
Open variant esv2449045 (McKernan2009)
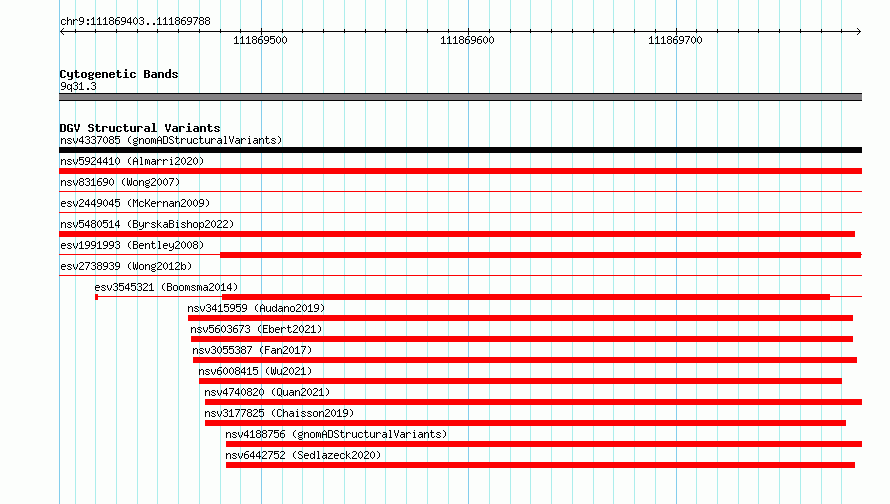pos(135,203)
